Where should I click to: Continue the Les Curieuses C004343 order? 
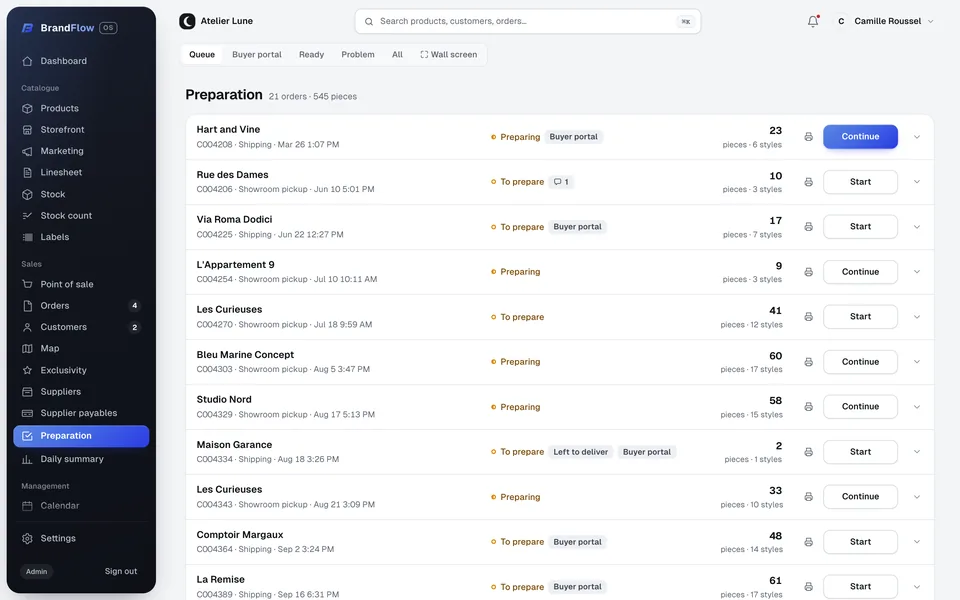[x=860, y=497]
